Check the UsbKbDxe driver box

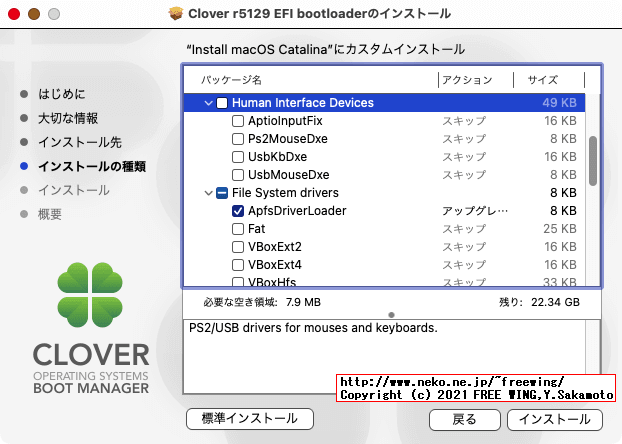tap(238, 157)
